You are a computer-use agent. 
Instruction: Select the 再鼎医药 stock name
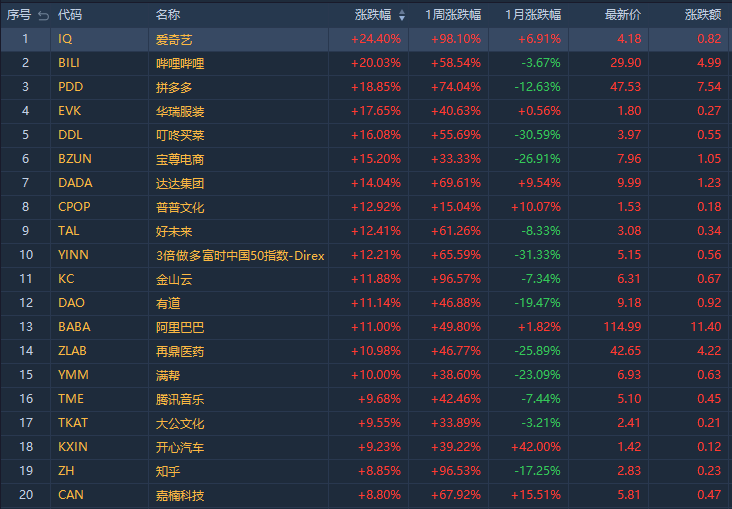pyautogui.click(x=180, y=351)
